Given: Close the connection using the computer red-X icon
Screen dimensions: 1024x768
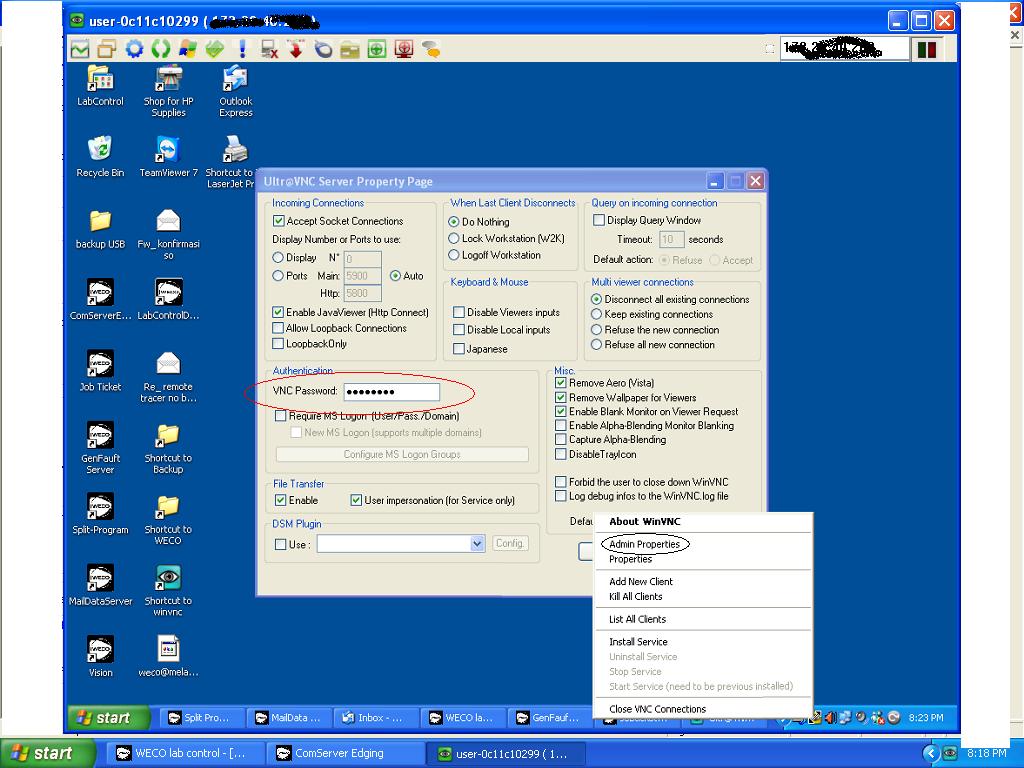Looking at the screenshot, I should pos(269,49).
